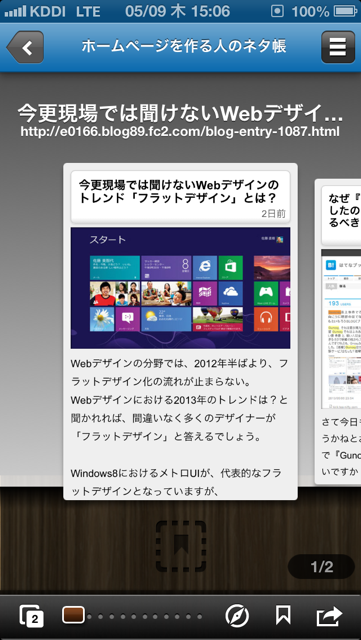361x640 pixels.
Task: Tap the truncated headline 今更現場では聞けないWebデザイ...
Action: (x=180, y=113)
